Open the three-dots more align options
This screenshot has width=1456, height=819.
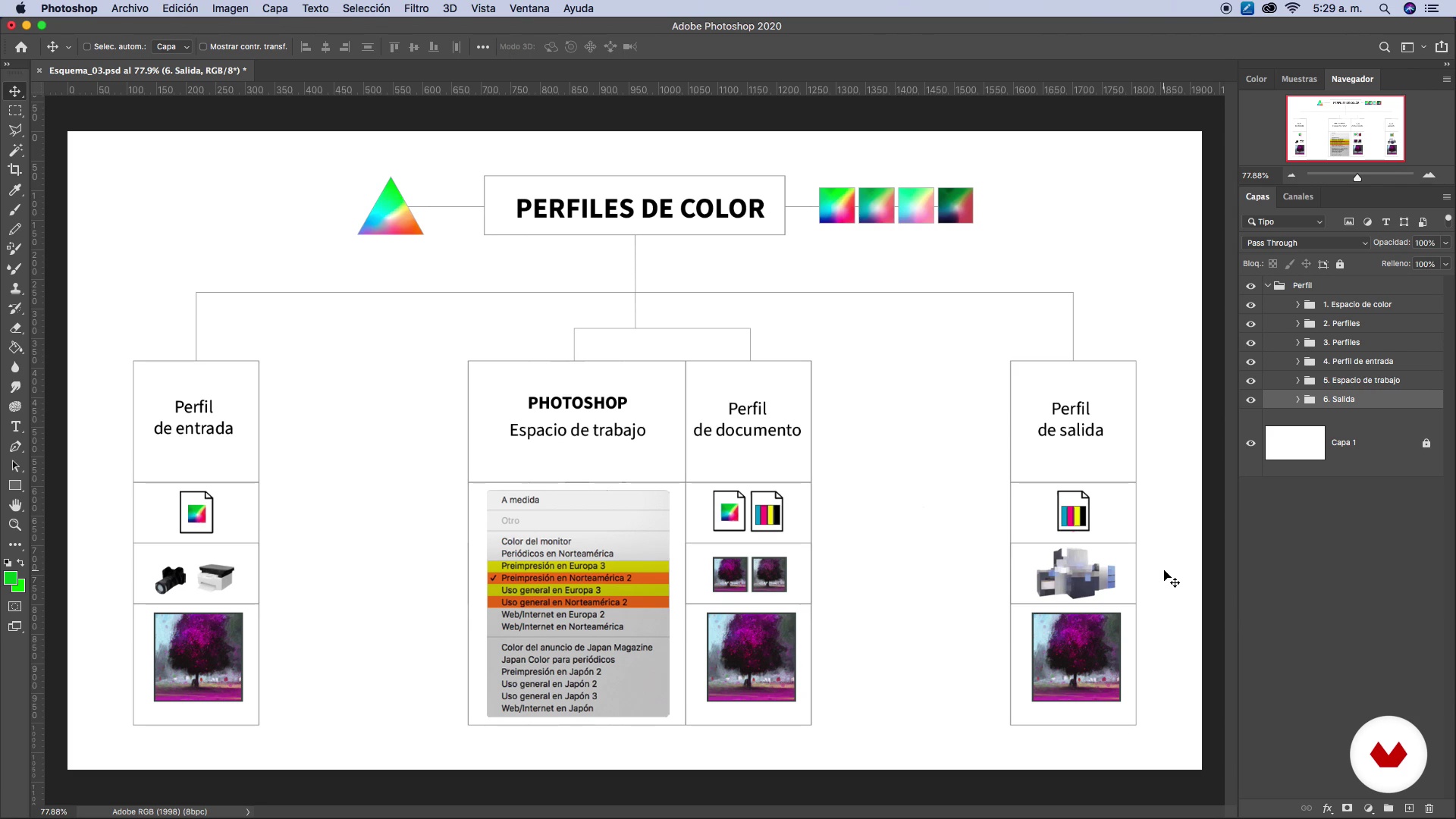483,47
